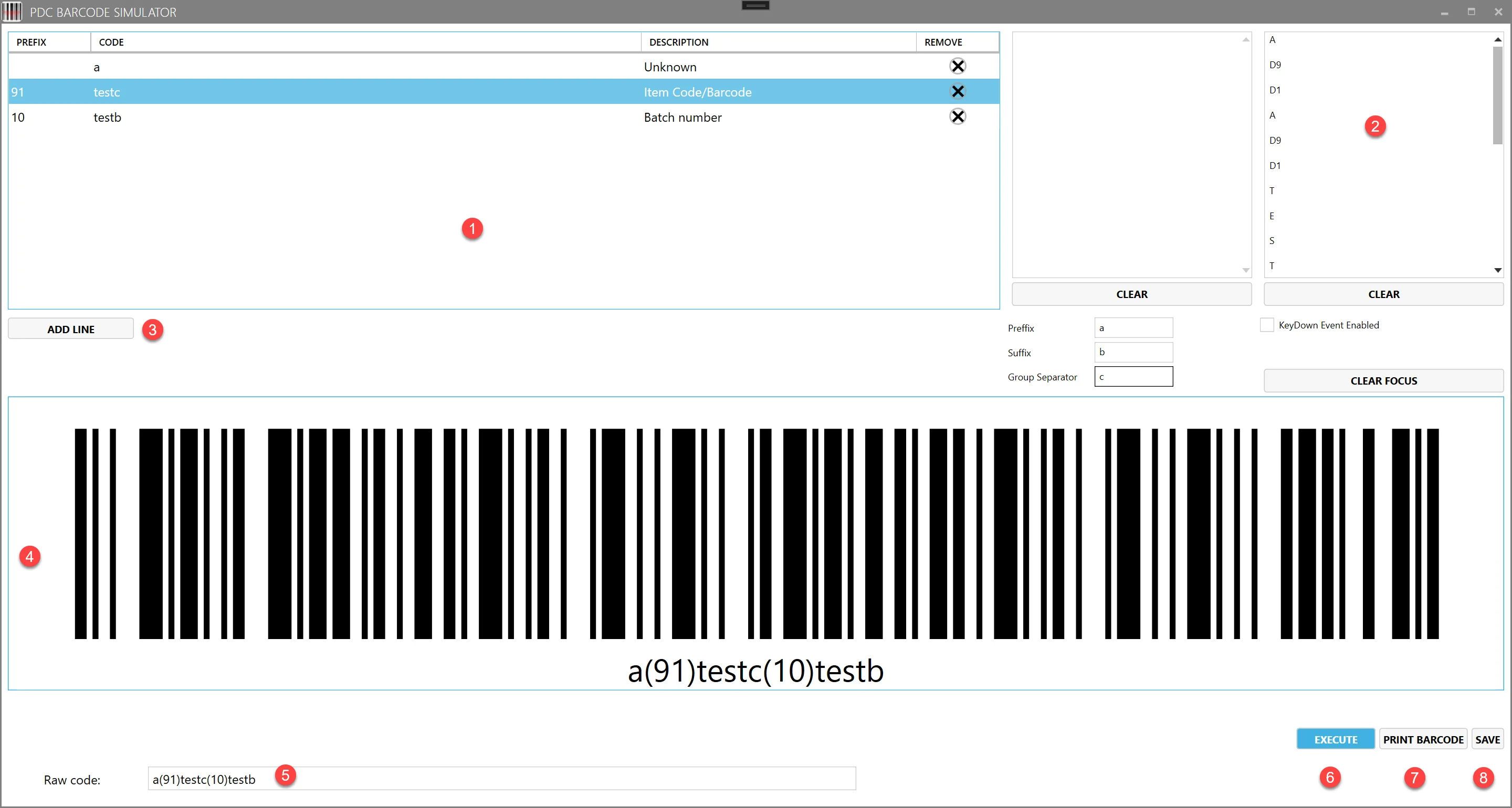Viewport: 1512px width, 808px height.
Task: Click the Remove icon for Item Code/Barcode row
Action: (x=955, y=91)
